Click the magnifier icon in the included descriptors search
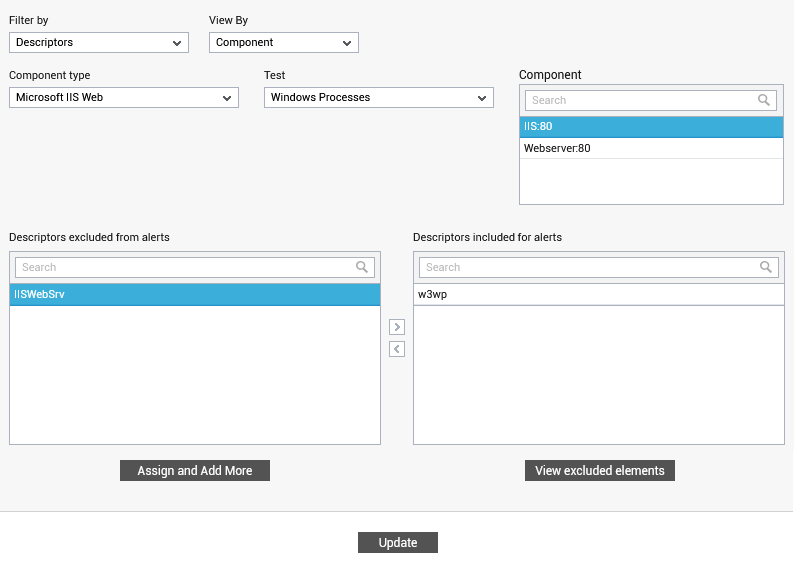794x567 pixels. (x=766, y=267)
